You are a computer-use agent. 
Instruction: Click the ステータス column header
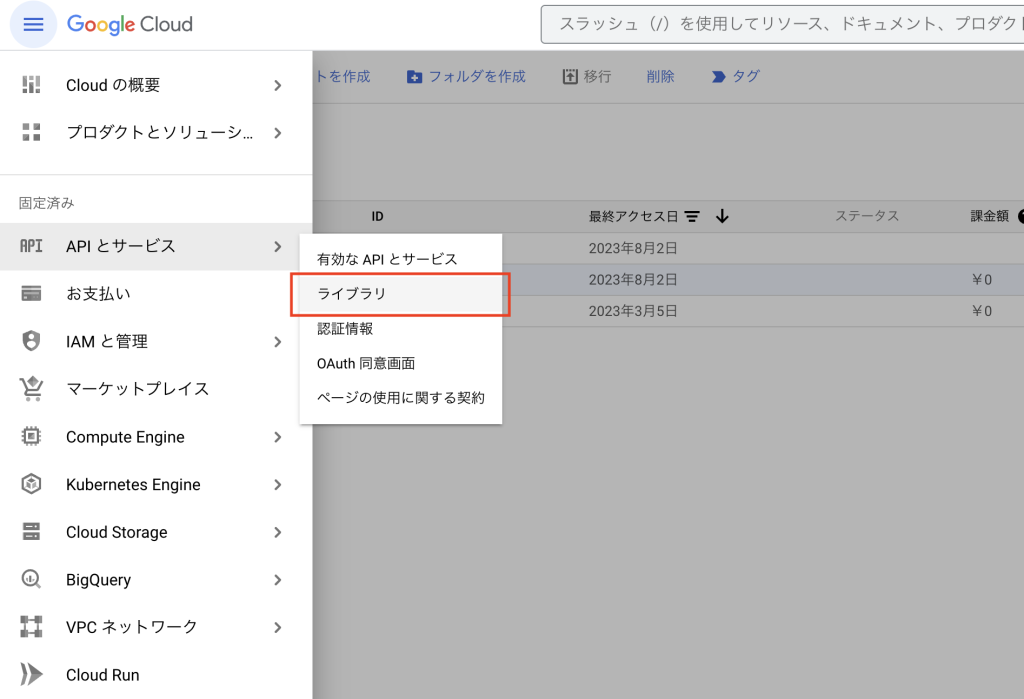pos(867,216)
